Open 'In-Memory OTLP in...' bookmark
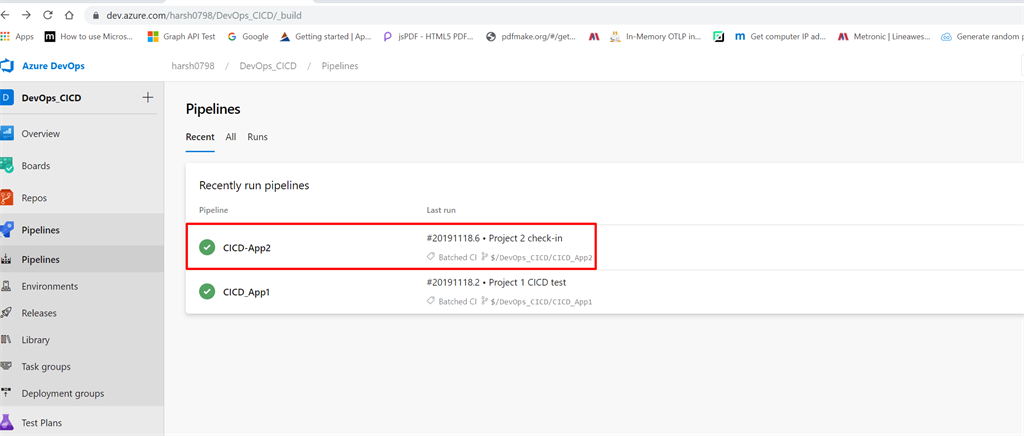Screen dimensions: 1024x436 click(655, 37)
